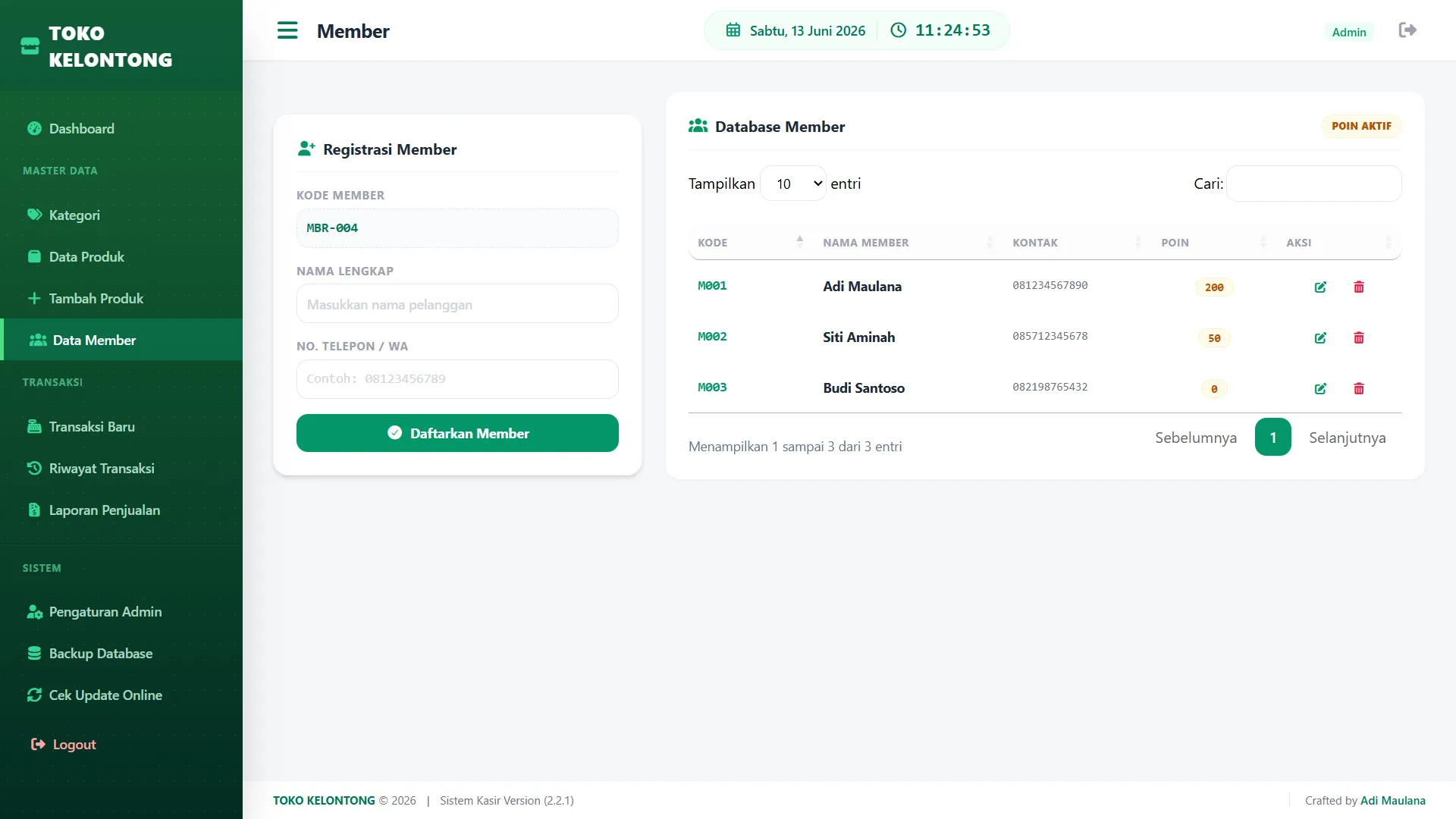The width and height of the screenshot is (1456, 819).
Task: Click the Transaksi Baru cash register icon
Action: point(34,426)
